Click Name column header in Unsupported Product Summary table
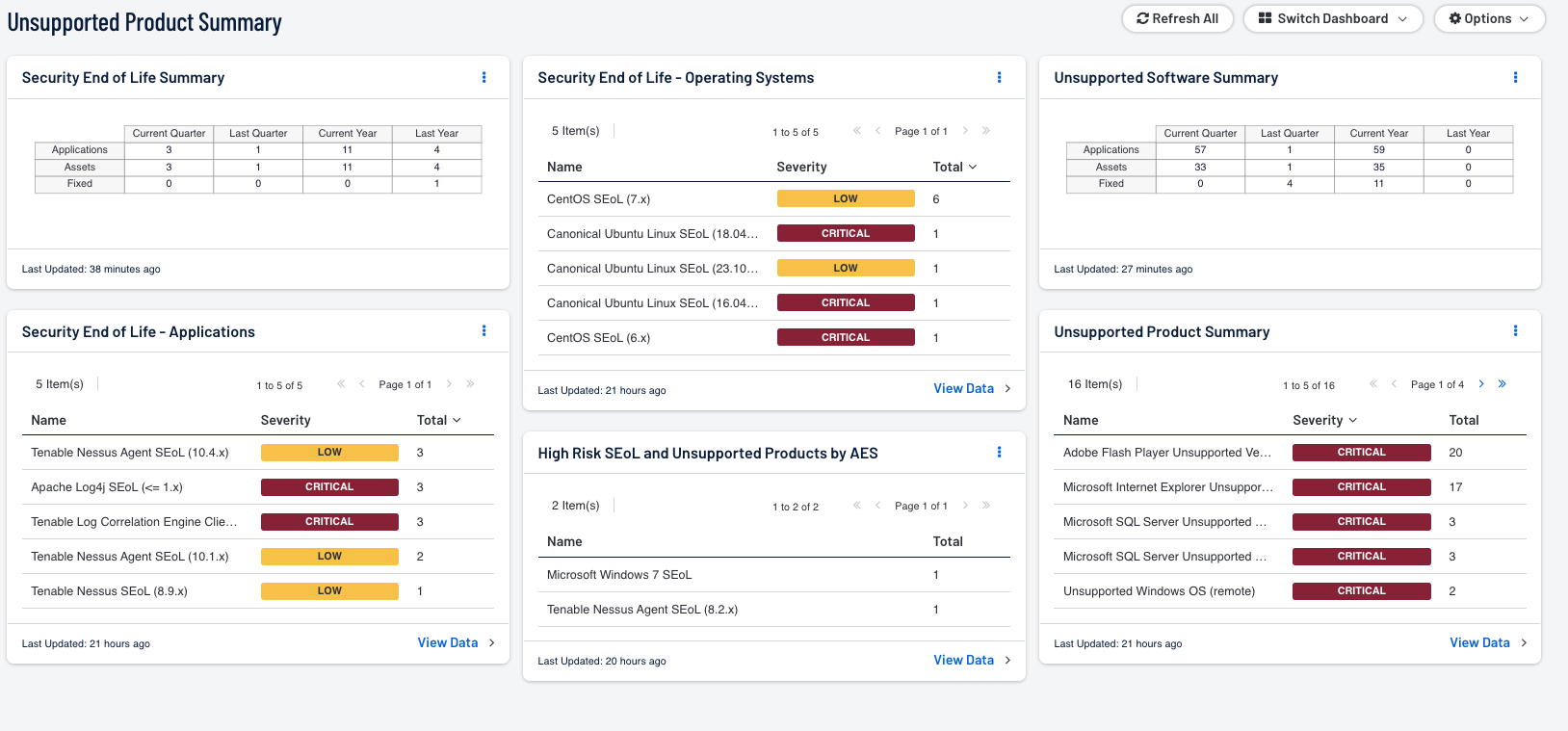This screenshot has width=1568, height=731. tap(1081, 420)
